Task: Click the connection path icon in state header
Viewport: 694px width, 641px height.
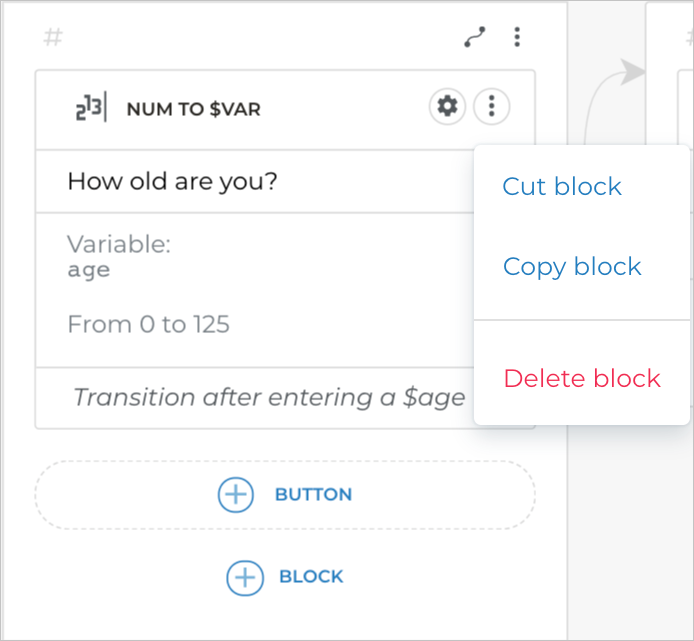Action: [x=475, y=38]
